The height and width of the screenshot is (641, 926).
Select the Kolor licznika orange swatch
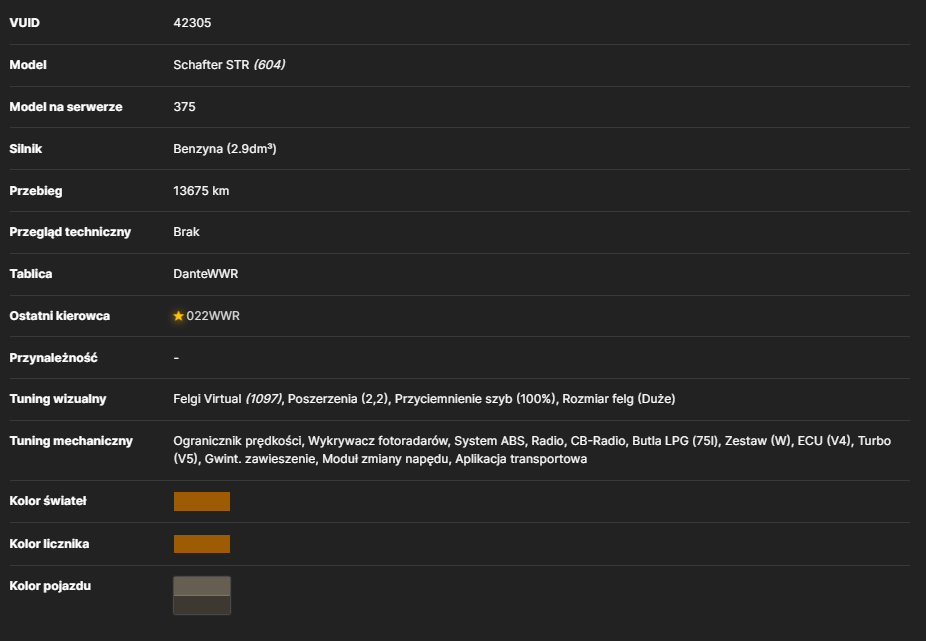(202, 544)
